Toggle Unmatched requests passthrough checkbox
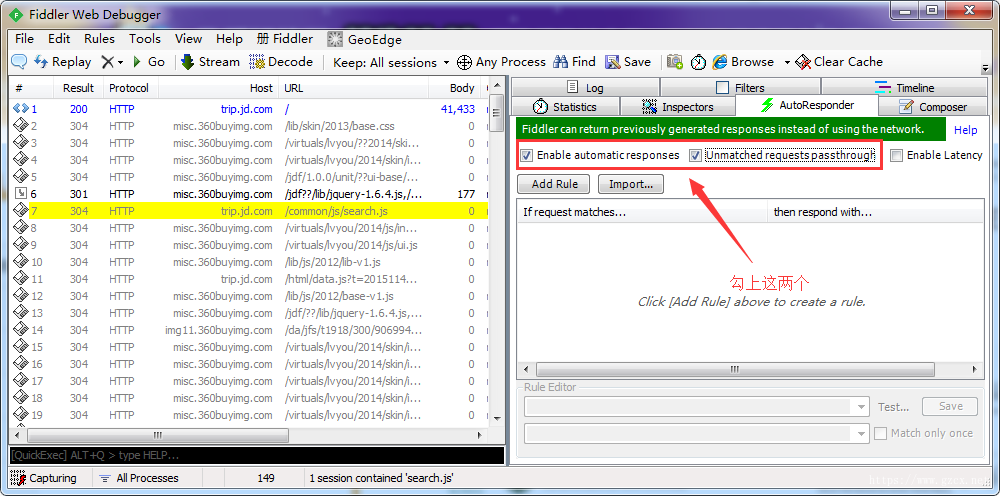 (x=696, y=156)
